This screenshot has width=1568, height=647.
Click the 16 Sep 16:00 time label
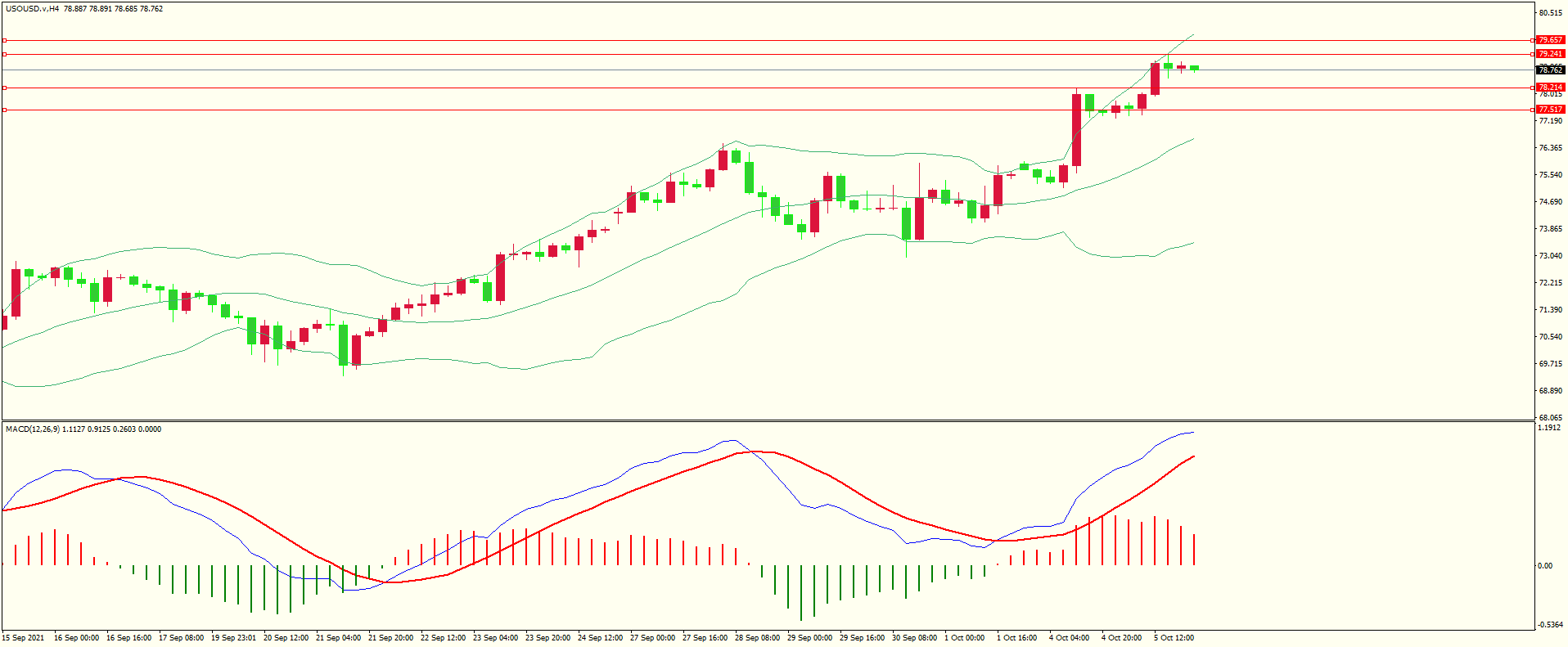click(128, 638)
